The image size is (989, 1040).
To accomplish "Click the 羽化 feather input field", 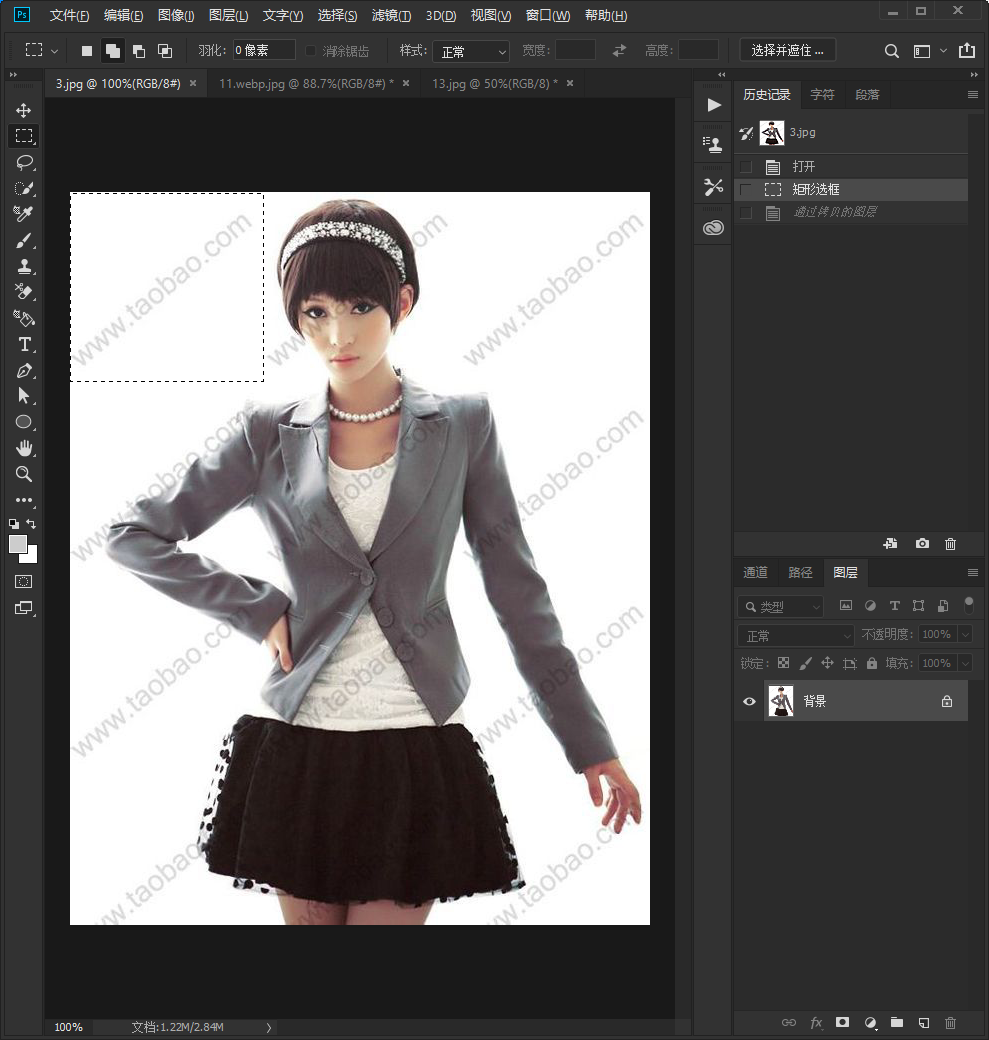I will pyautogui.click(x=264, y=50).
